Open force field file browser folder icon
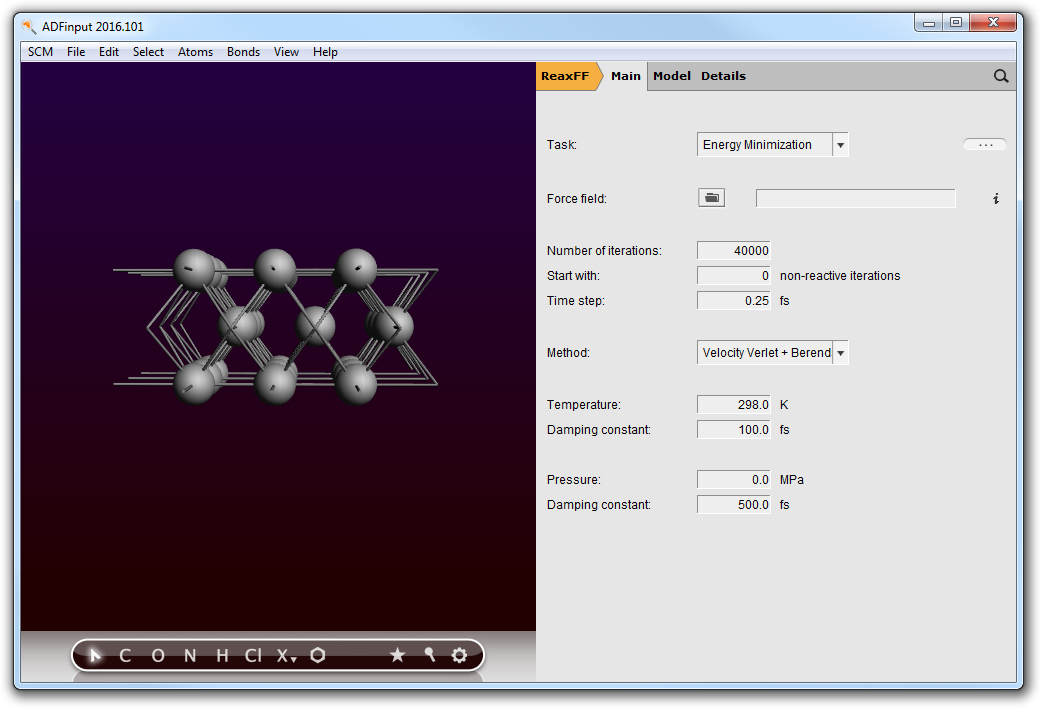The image size is (1042, 709). tap(711, 197)
